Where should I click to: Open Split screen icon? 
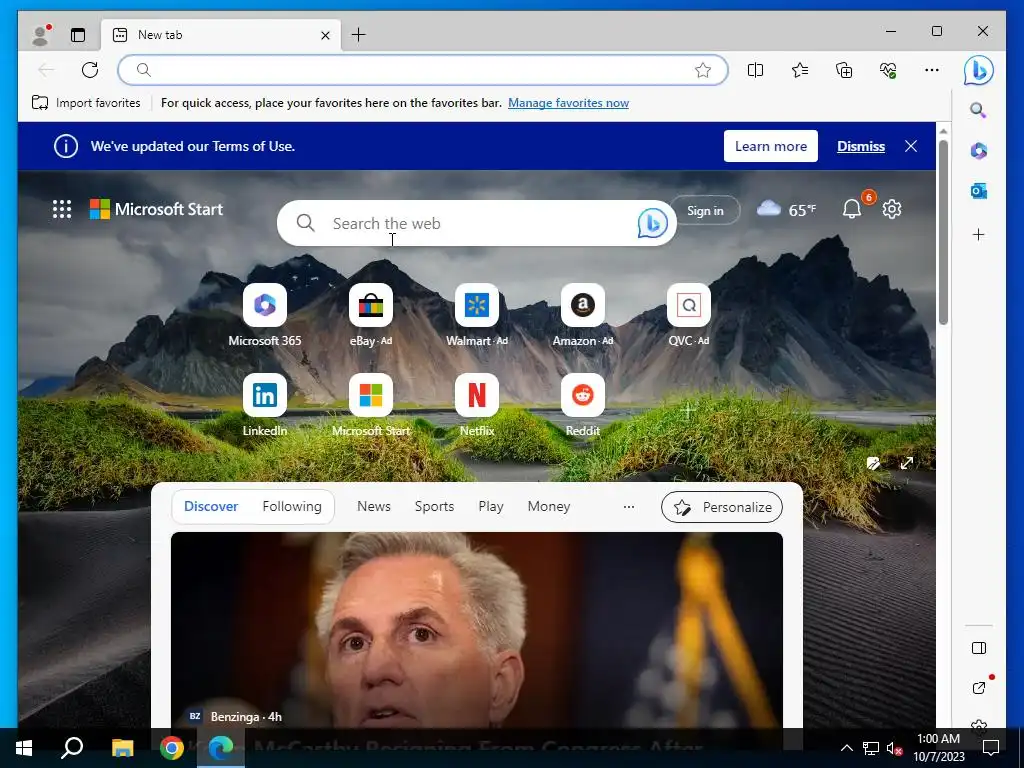[x=756, y=70]
